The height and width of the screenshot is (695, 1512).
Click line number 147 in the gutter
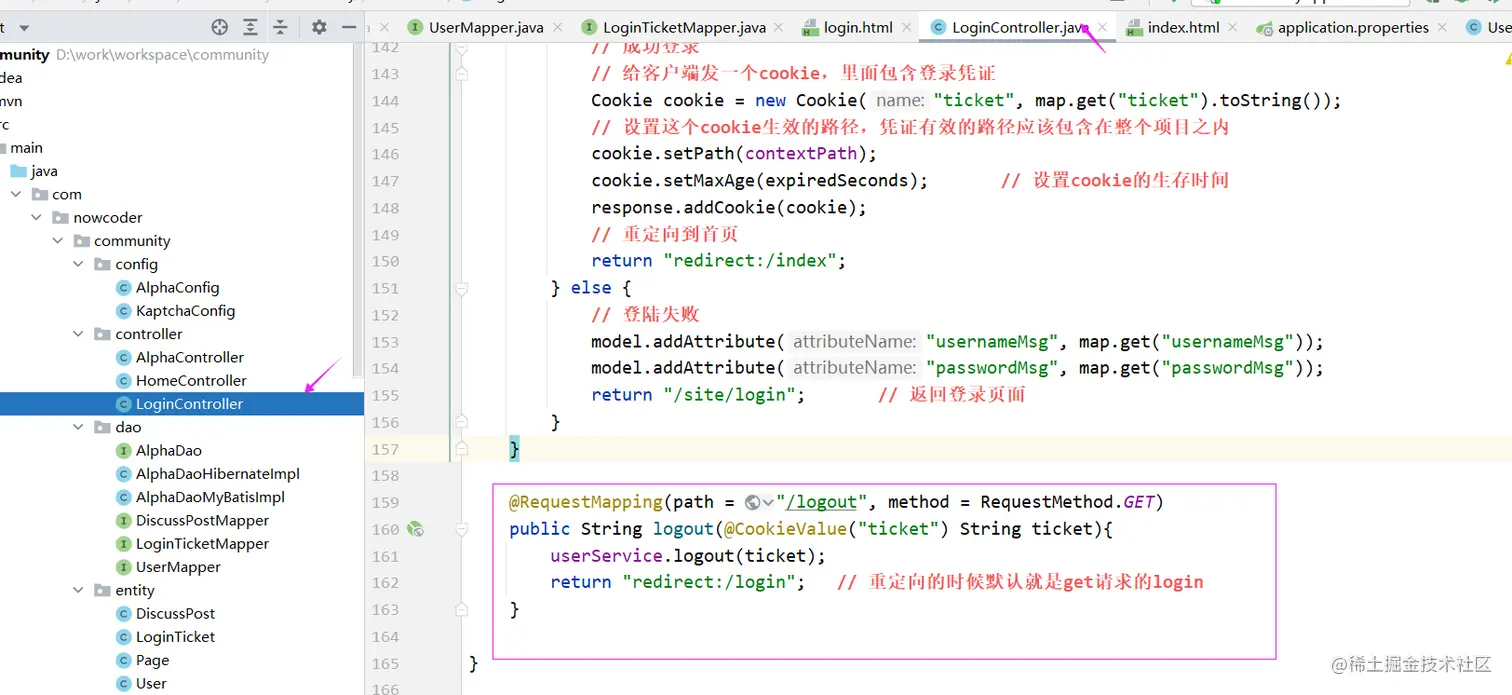coord(385,181)
